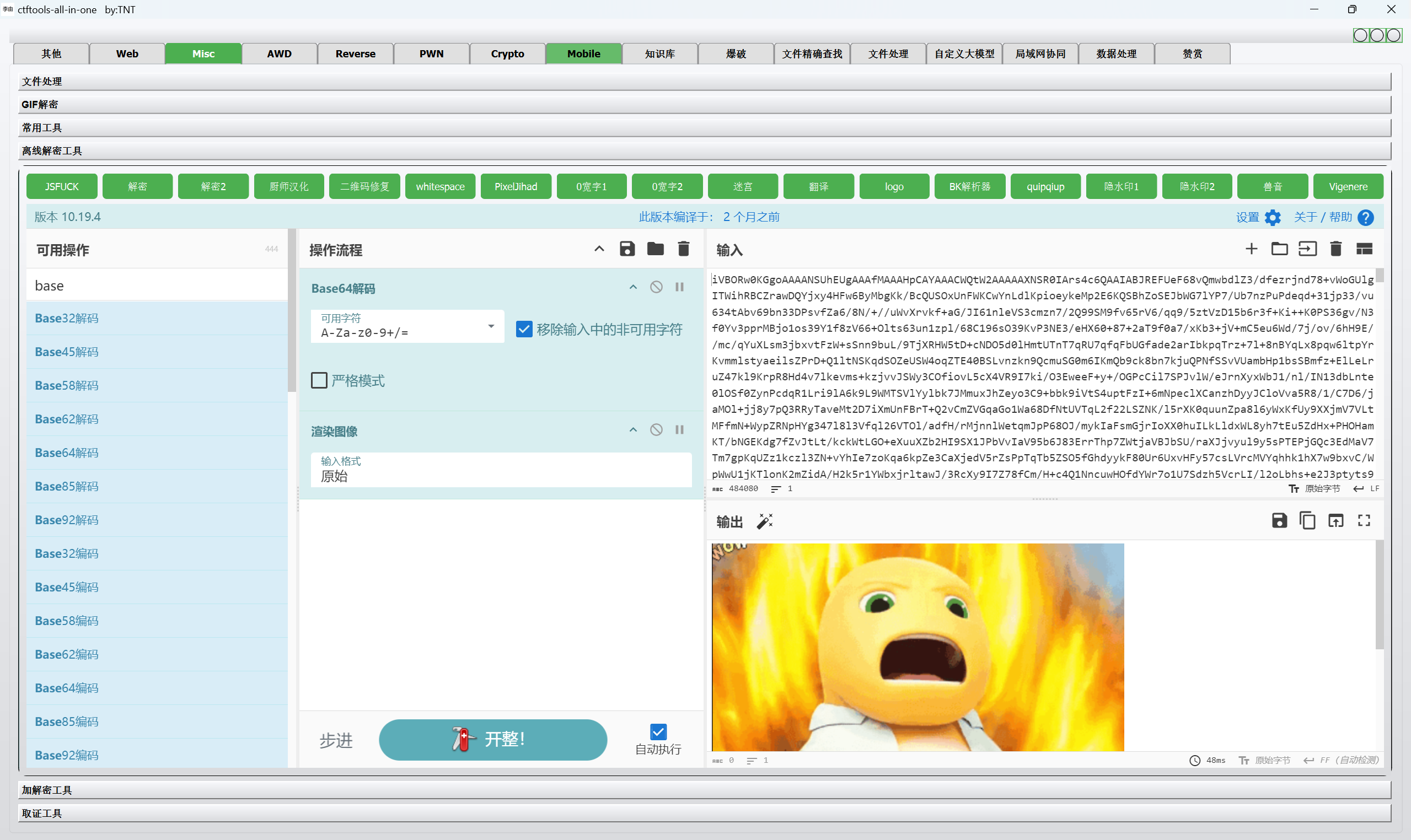Open the 二维码修复 tool button

pos(364,186)
